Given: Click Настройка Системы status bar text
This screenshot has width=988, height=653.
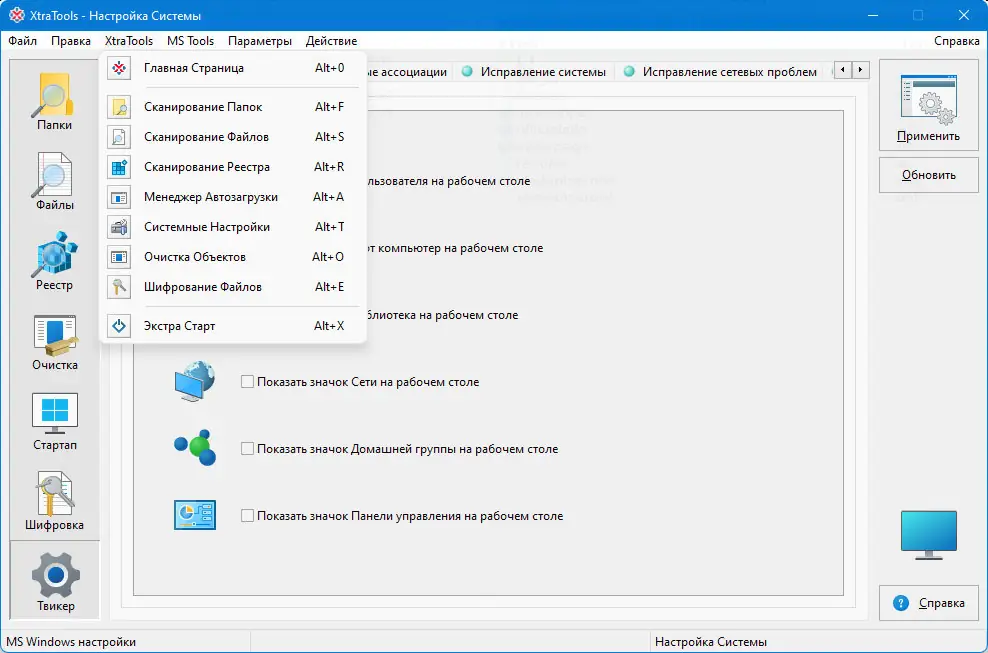Looking at the screenshot, I should 711,642.
